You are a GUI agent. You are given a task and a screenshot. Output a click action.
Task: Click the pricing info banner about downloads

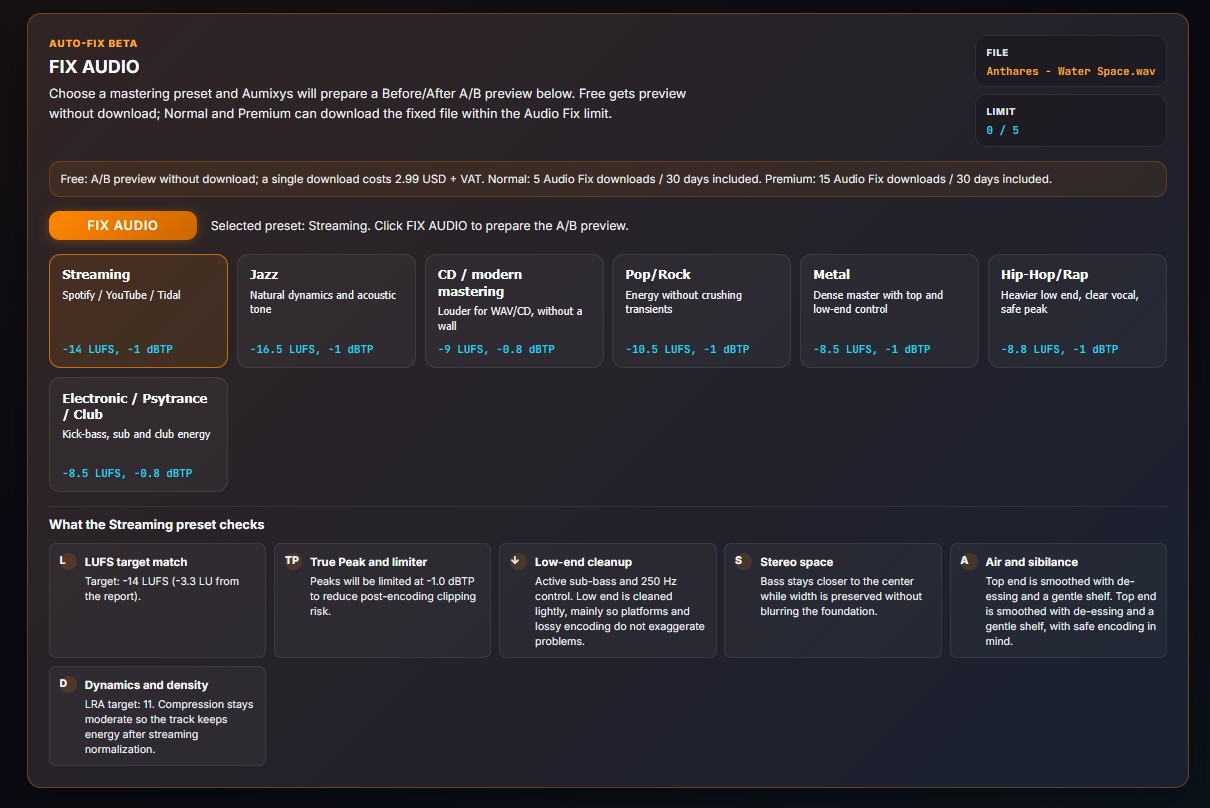tap(608, 180)
